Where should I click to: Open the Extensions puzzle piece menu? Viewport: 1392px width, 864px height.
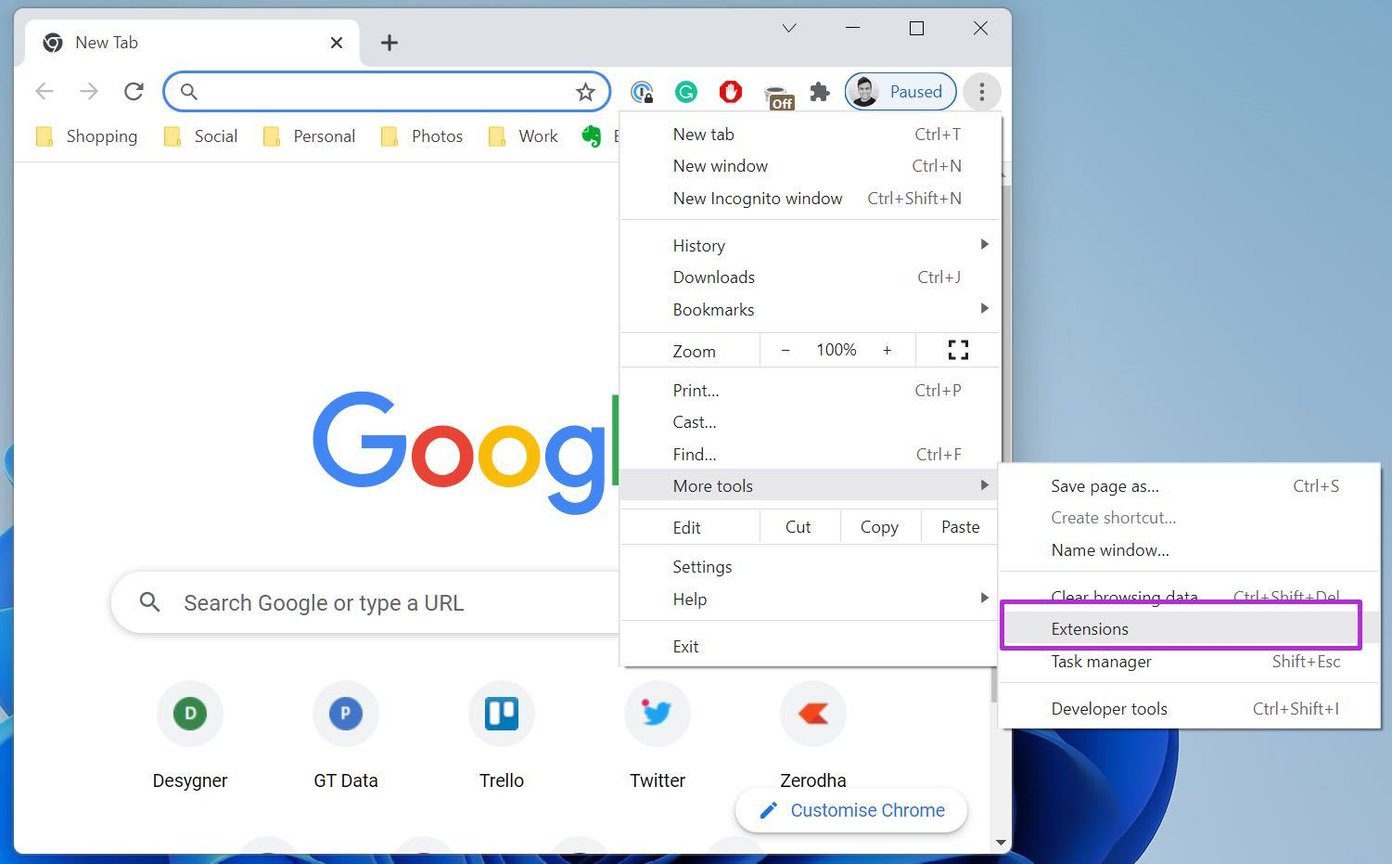coord(820,92)
